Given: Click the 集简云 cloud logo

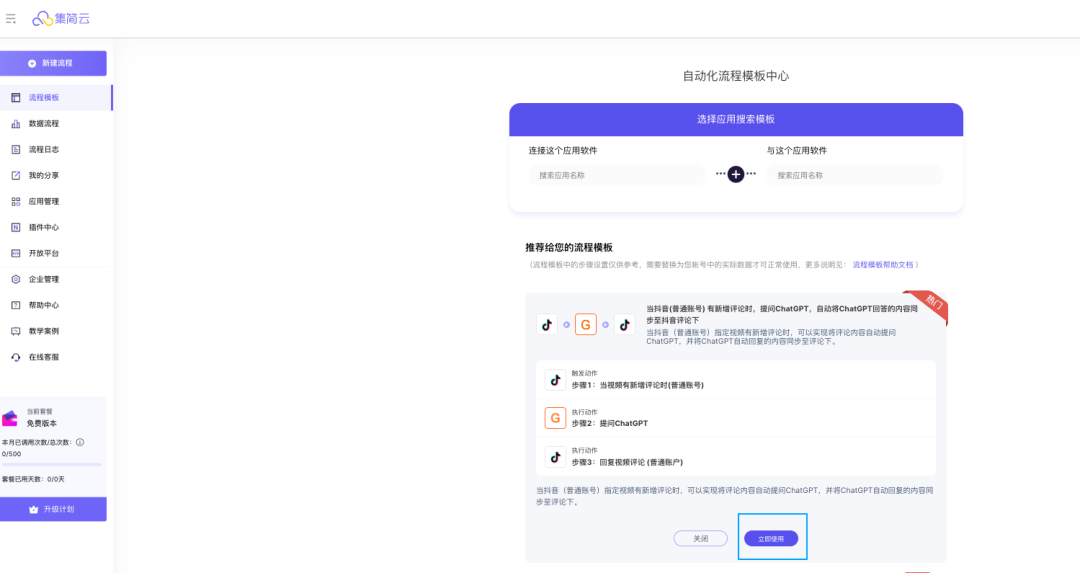Looking at the screenshot, I should pyautogui.click(x=61, y=19).
